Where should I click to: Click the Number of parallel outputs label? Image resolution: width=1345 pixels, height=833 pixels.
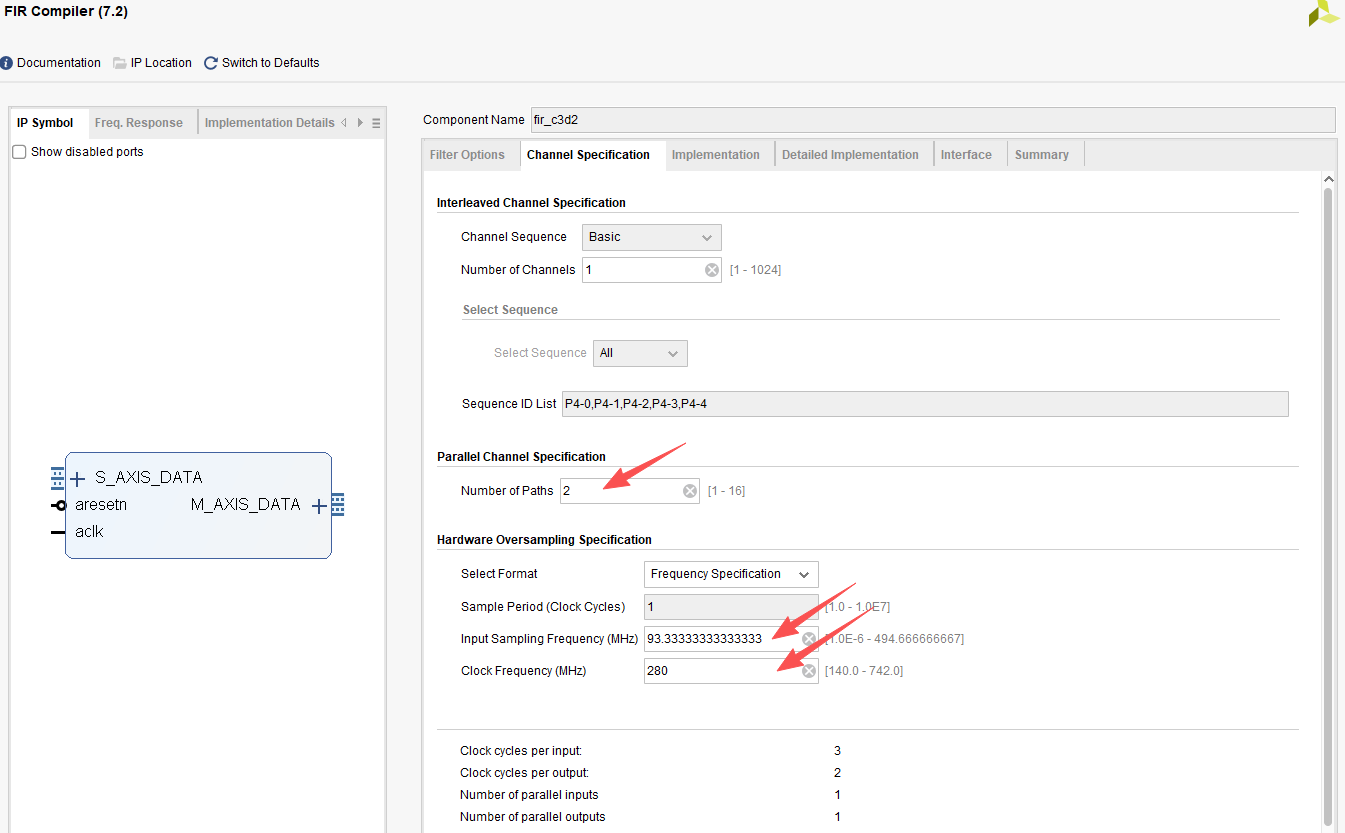[x=533, y=817]
